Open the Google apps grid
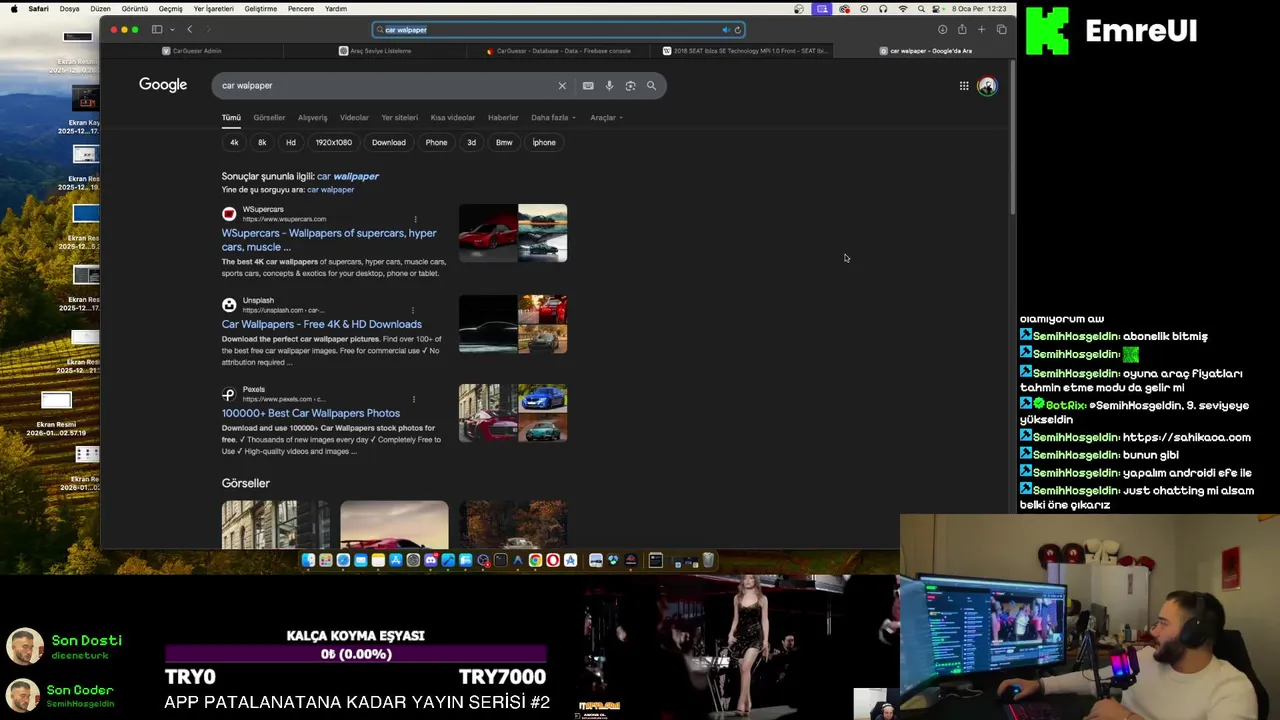The image size is (1280, 720). pos(964,86)
